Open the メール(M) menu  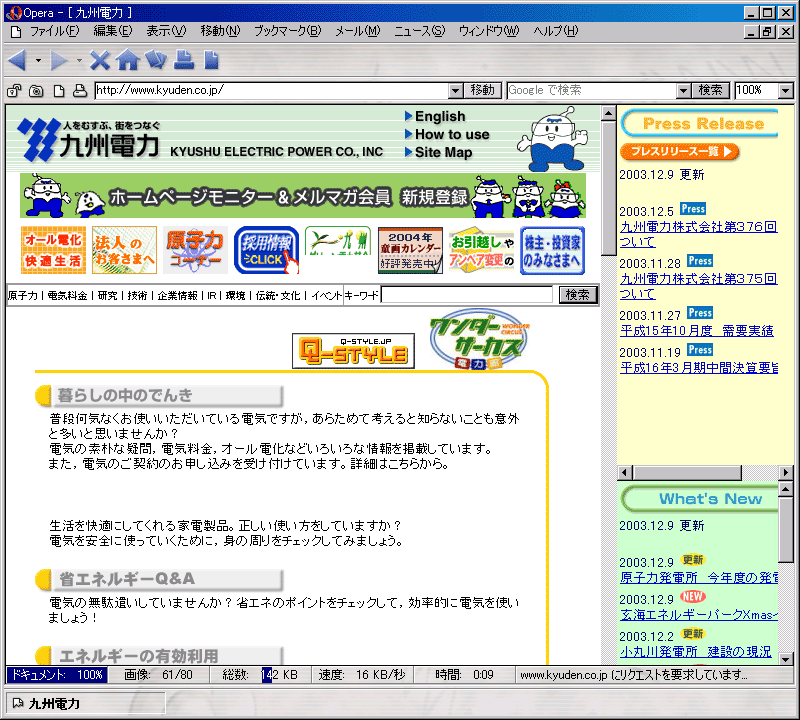(x=358, y=32)
